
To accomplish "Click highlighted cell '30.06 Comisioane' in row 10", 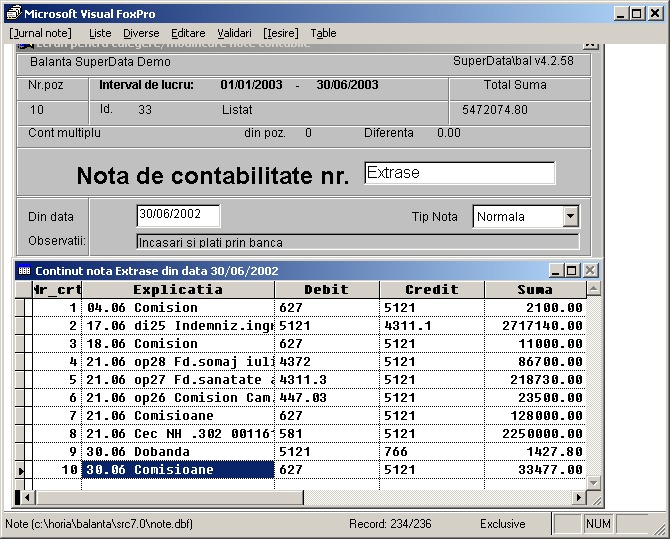I will (x=178, y=469).
